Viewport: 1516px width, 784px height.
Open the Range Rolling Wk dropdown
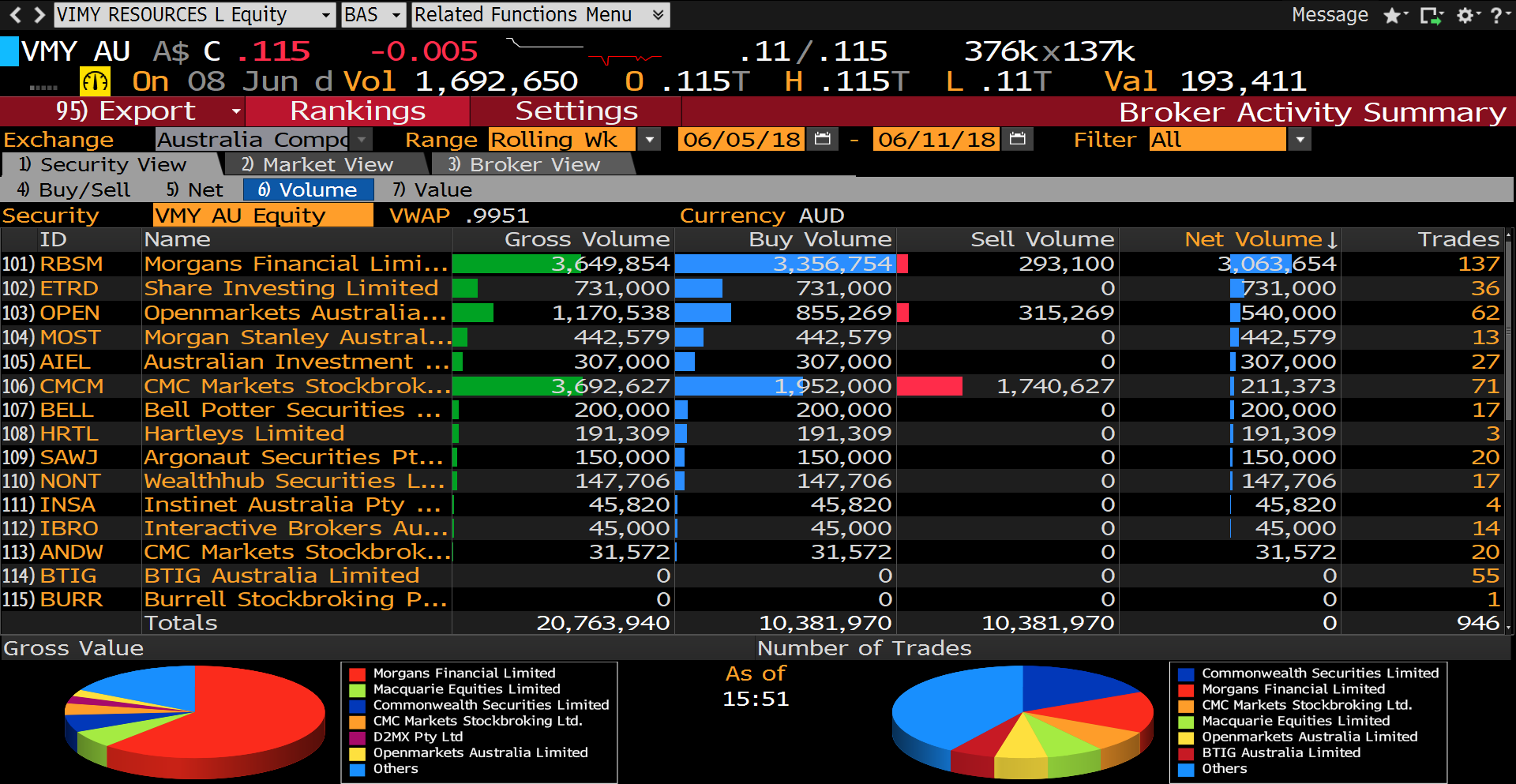pyautogui.click(x=650, y=140)
